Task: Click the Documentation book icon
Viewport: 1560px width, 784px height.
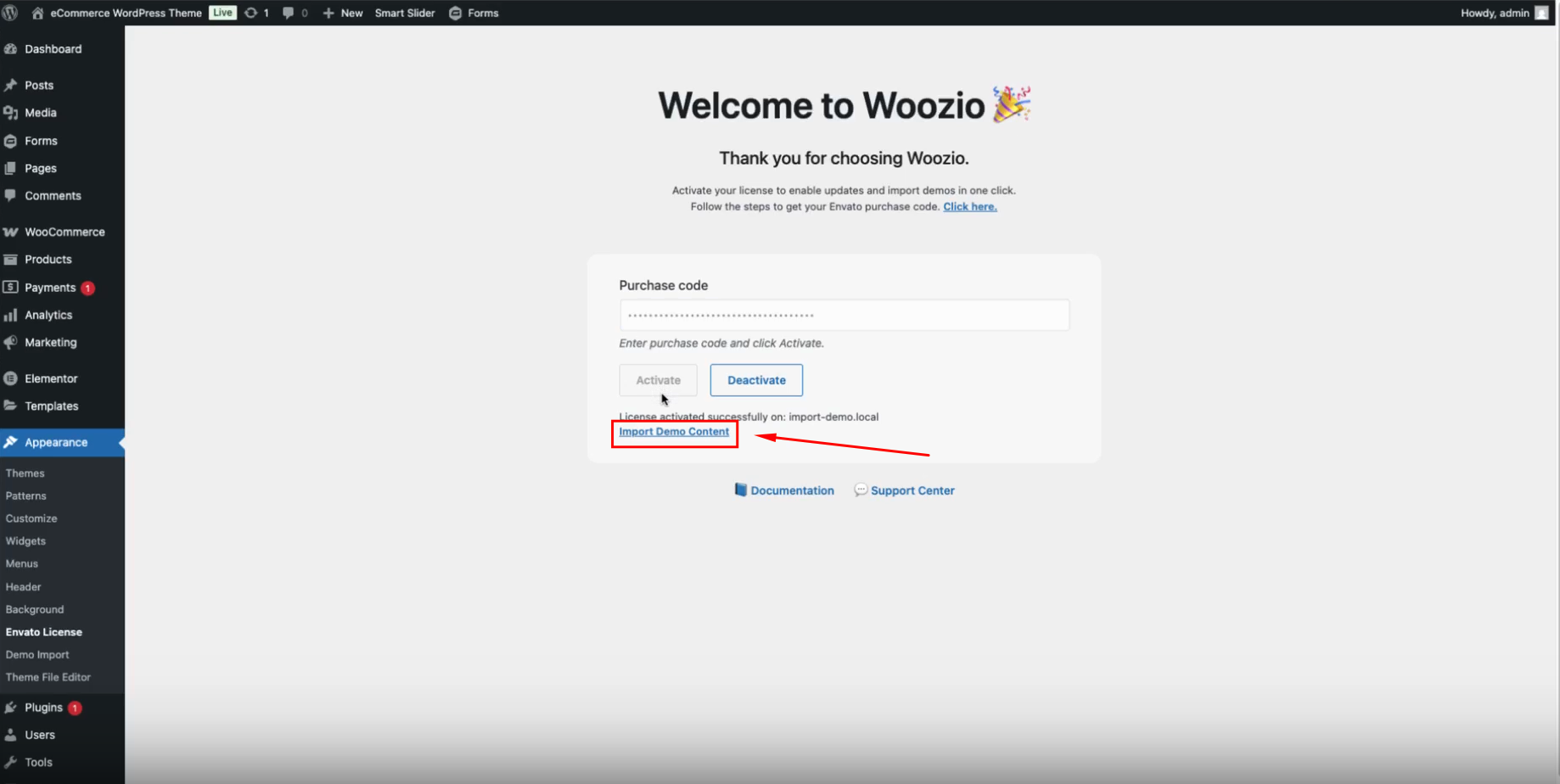Action: [740, 490]
